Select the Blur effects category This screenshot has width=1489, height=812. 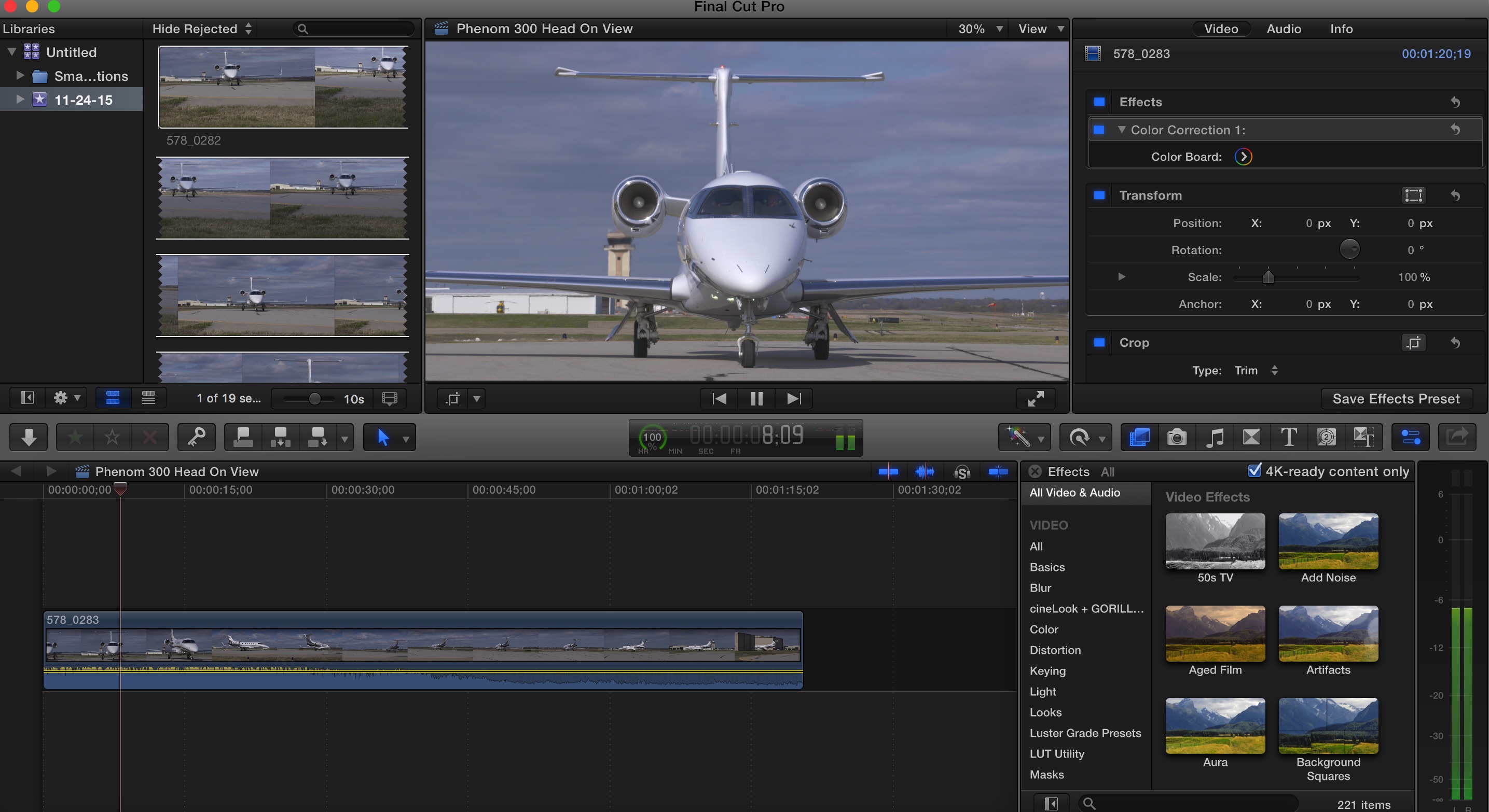tap(1040, 588)
